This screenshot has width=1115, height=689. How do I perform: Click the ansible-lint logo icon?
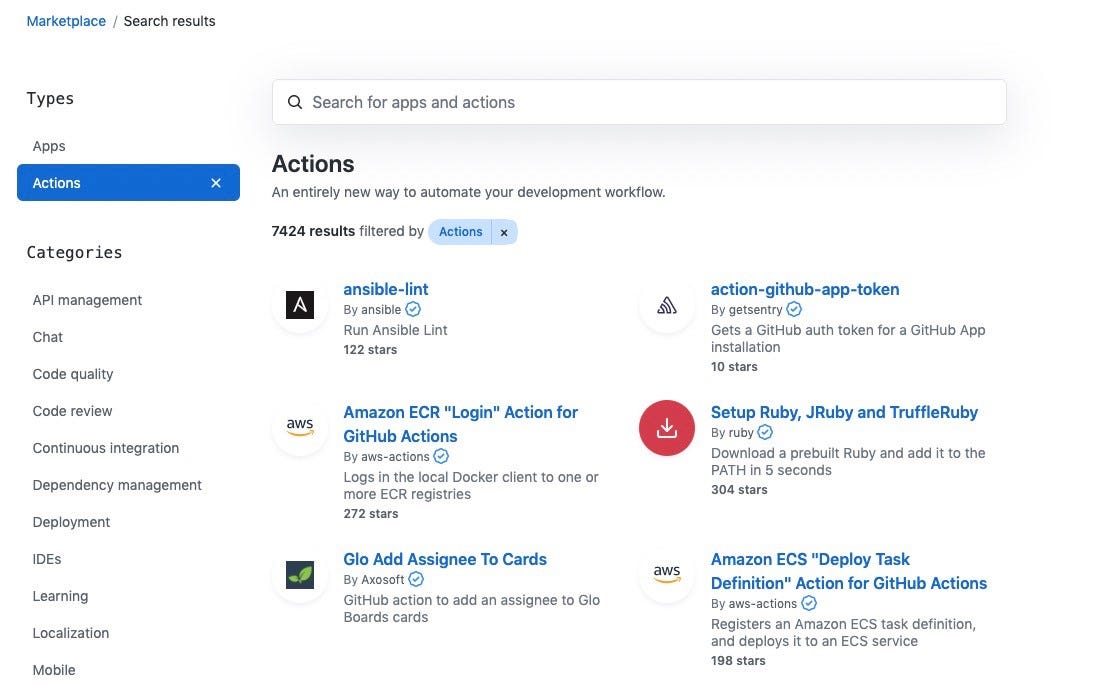click(300, 305)
